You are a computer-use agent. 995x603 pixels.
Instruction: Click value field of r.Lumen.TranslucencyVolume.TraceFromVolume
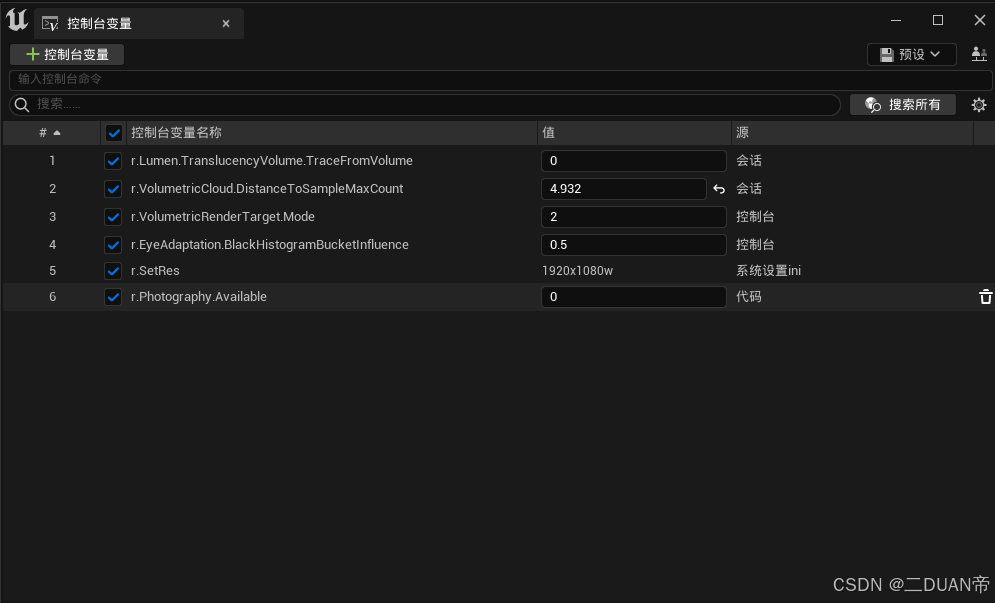pos(633,161)
